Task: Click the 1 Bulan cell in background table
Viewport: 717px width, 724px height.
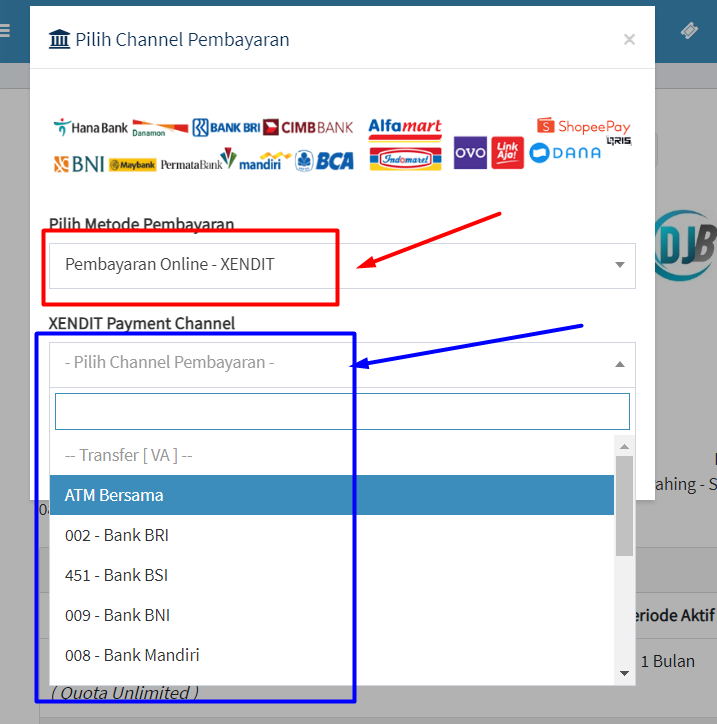Action: [x=668, y=661]
